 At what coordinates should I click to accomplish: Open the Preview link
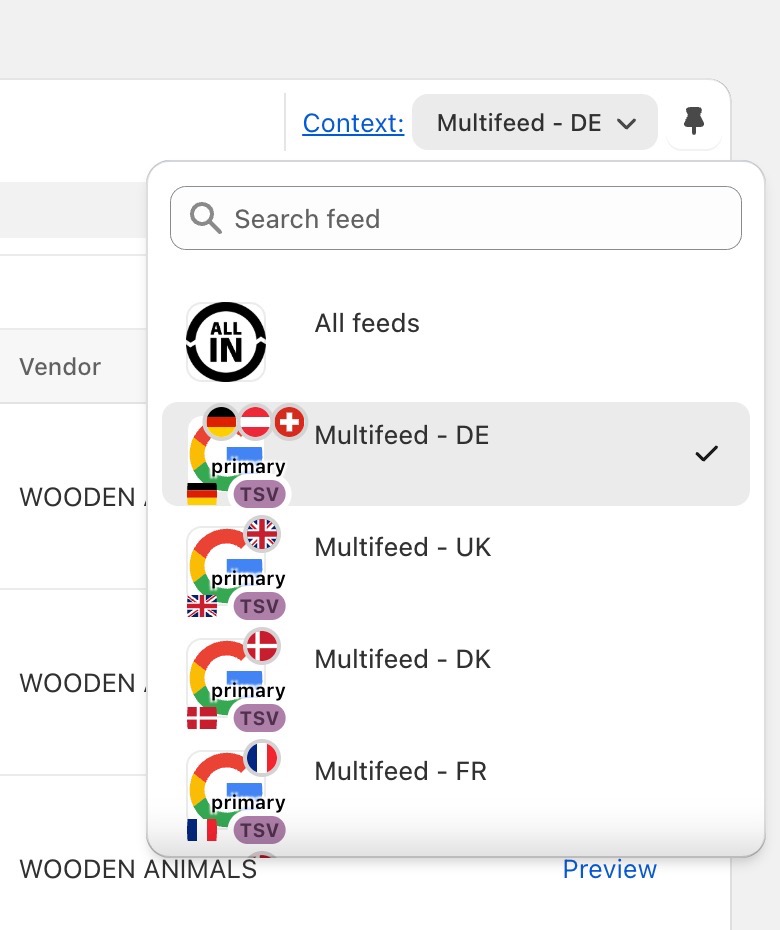(609, 869)
